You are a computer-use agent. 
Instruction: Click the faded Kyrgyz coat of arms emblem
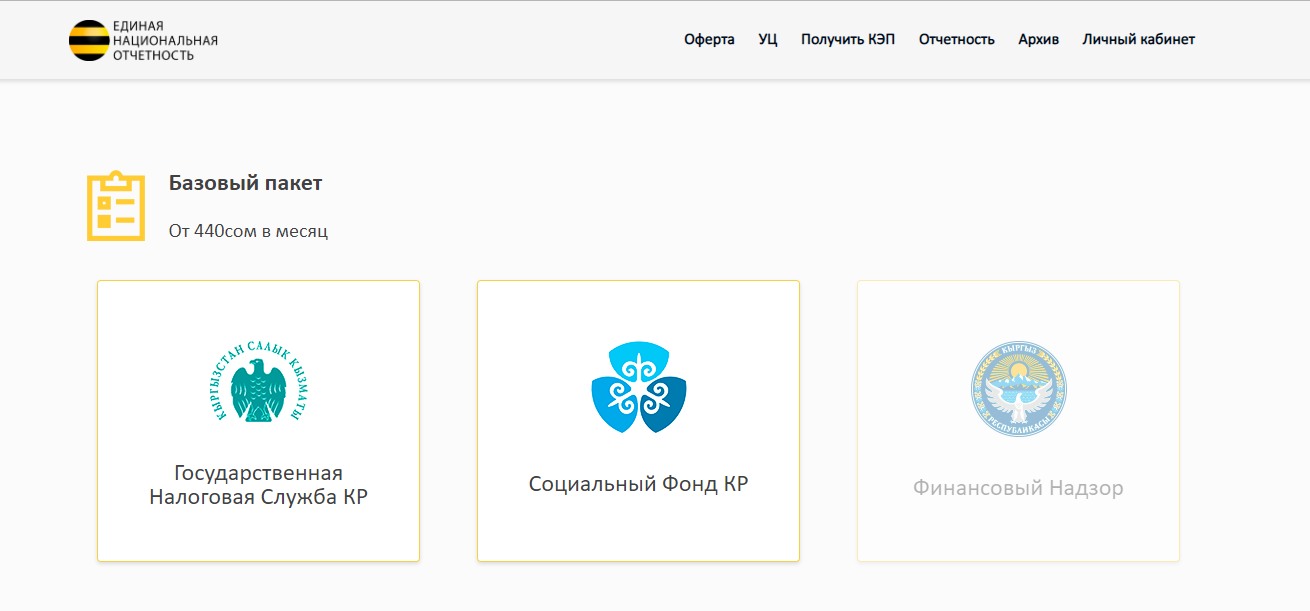[x=1018, y=388]
